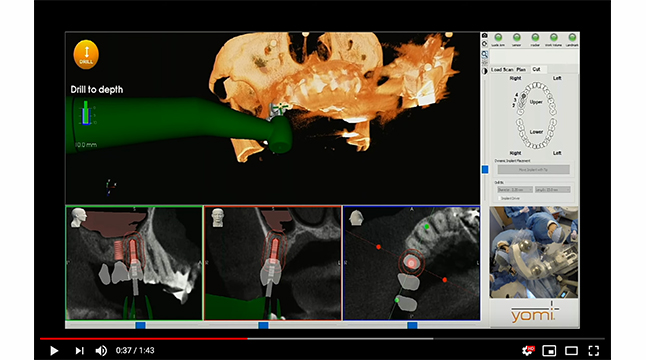
Task: Click the green Tracker status indicator
Action: tap(535, 37)
